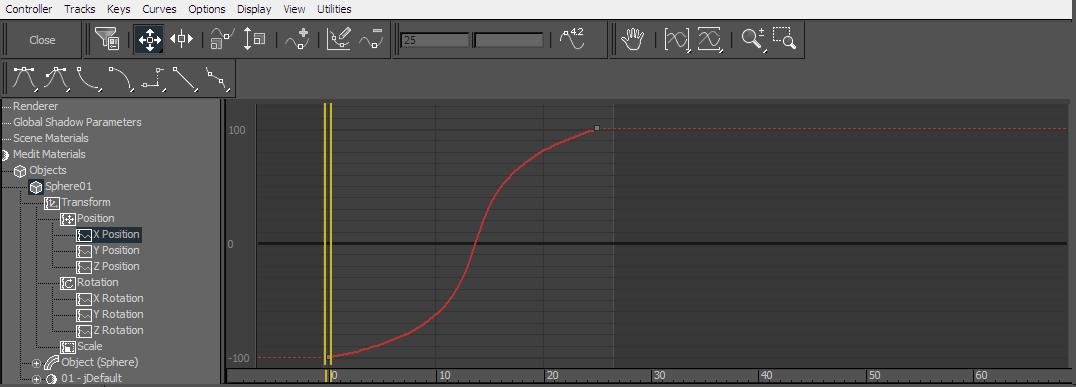The height and width of the screenshot is (387, 1076).
Task: Choose the Add Keys tool
Action: click(x=297, y=40)
